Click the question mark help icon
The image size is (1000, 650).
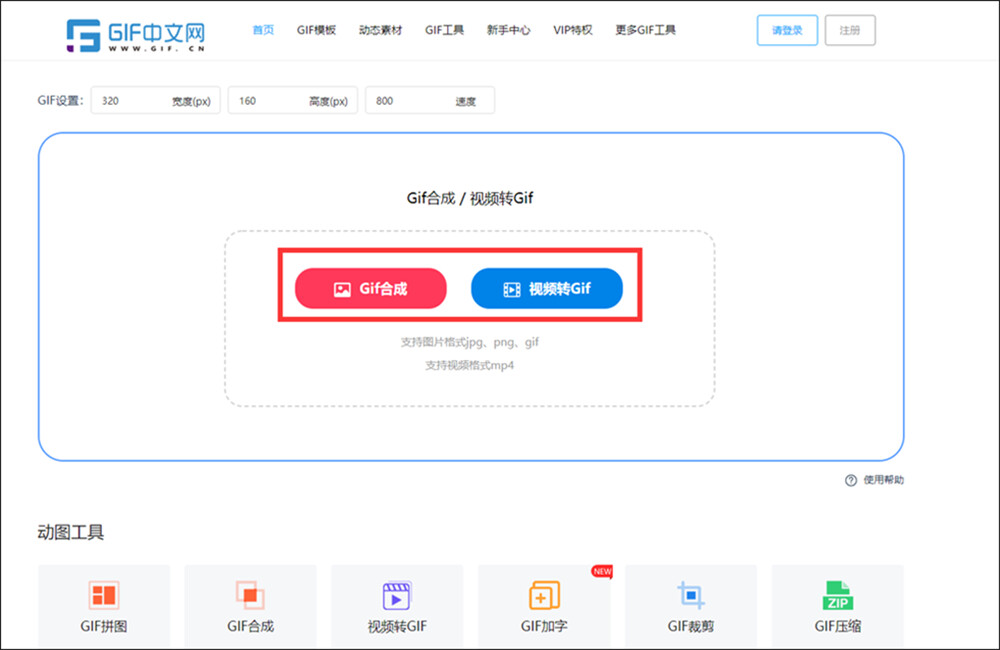[x=851, y=480]
